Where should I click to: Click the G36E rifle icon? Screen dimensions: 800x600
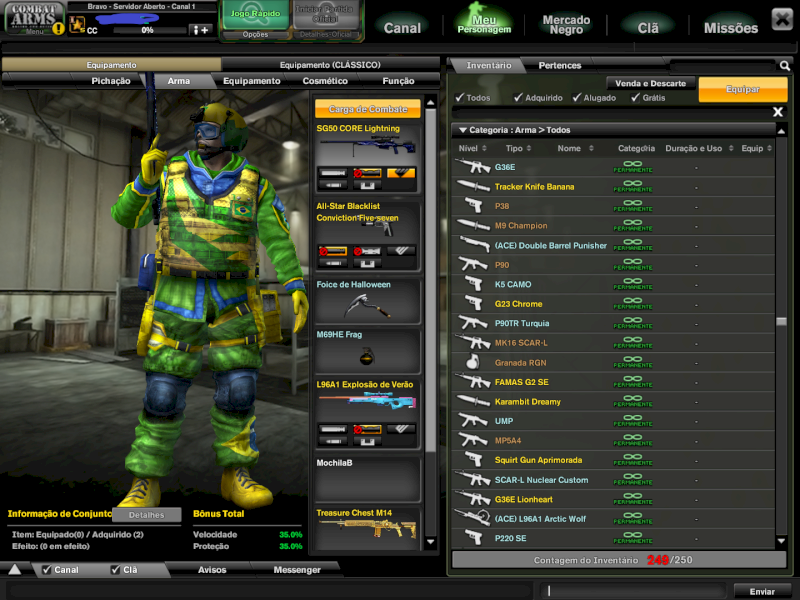473,166
